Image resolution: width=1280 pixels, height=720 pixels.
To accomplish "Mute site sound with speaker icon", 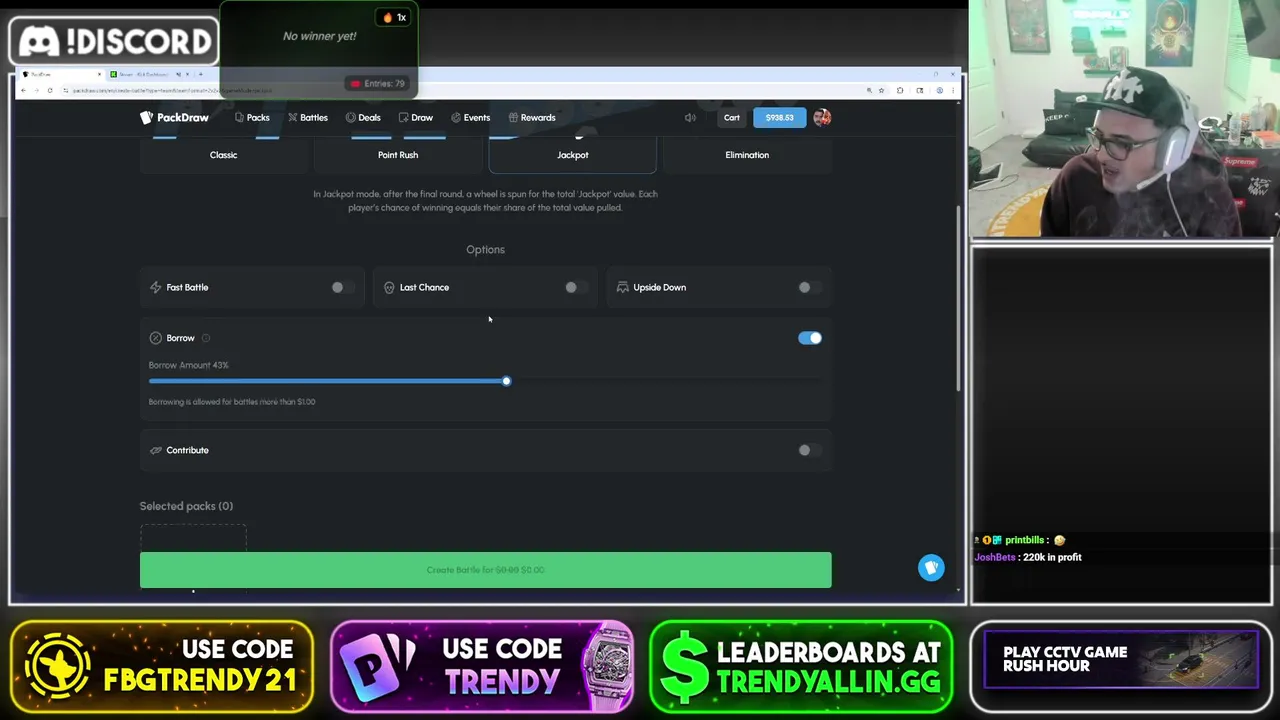I will click(x=690, y=117).
